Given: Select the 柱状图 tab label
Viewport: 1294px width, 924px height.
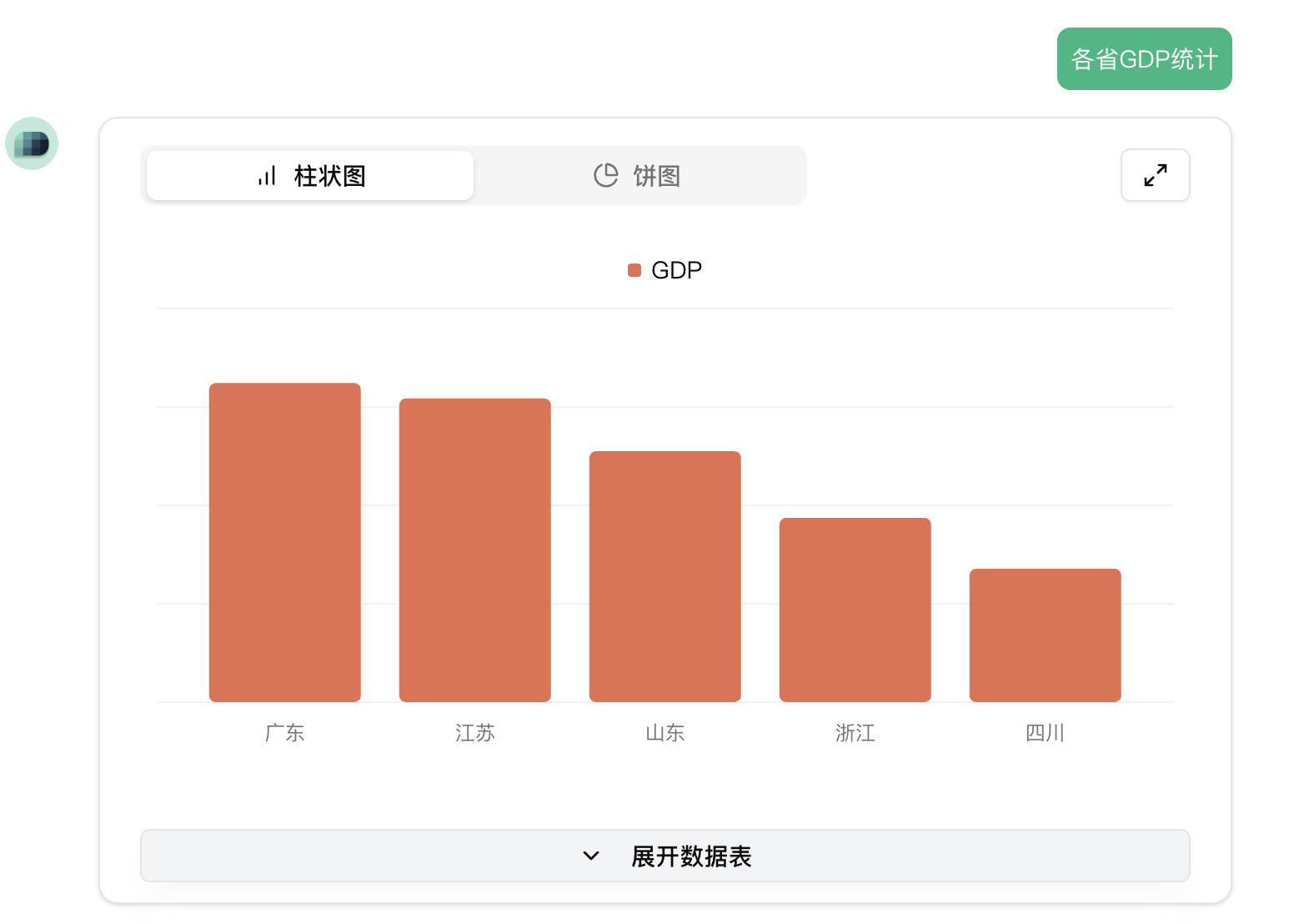Looking at the screenshot, I should click(330, 176).
